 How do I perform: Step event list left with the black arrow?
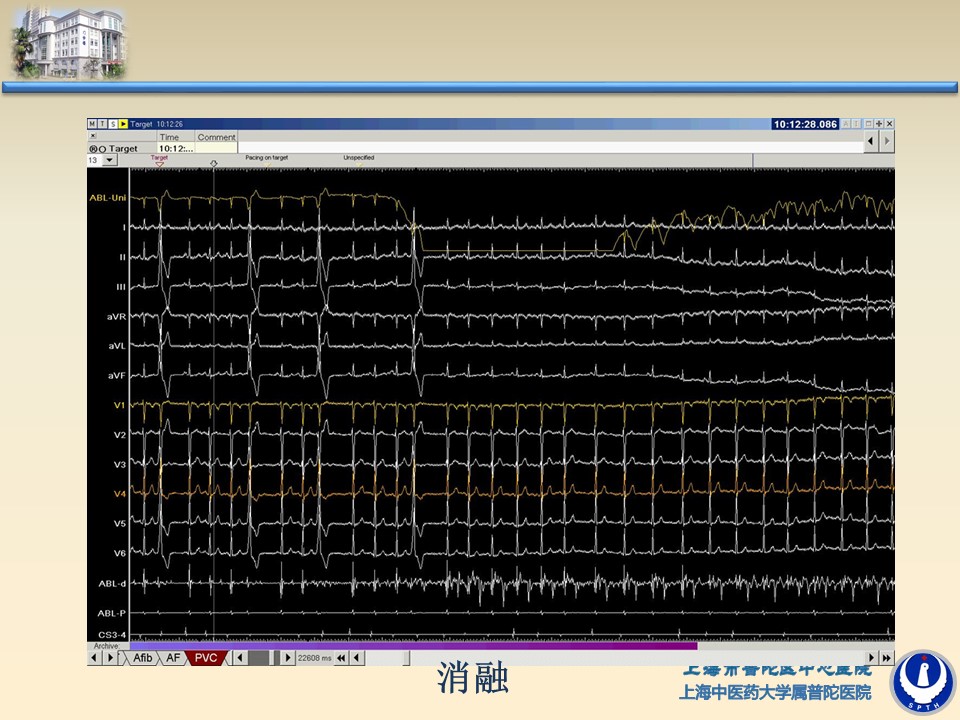pyautogui.click(x=871, y=141)
